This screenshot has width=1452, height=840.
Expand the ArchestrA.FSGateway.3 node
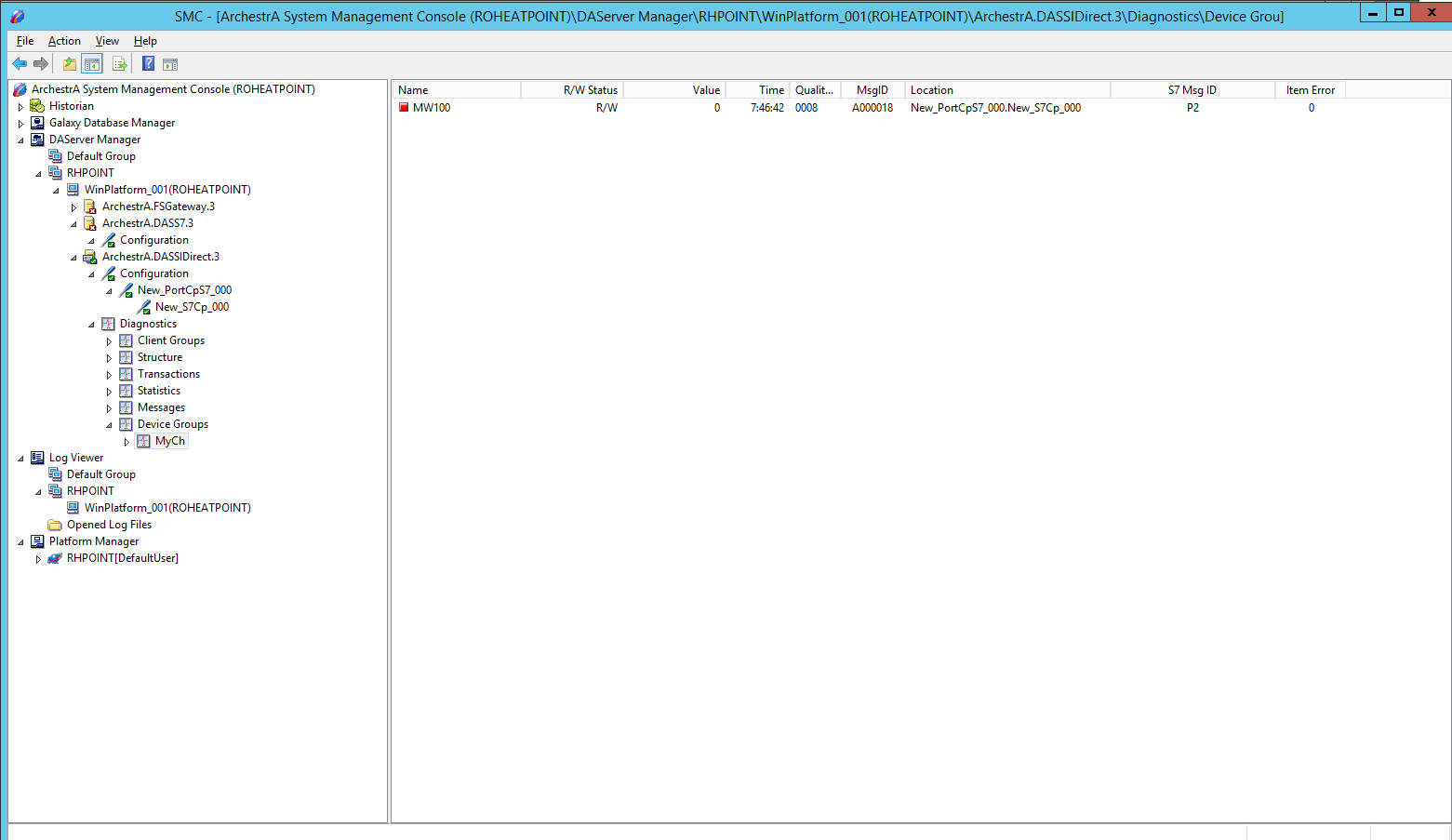click(x=73, y=207)
